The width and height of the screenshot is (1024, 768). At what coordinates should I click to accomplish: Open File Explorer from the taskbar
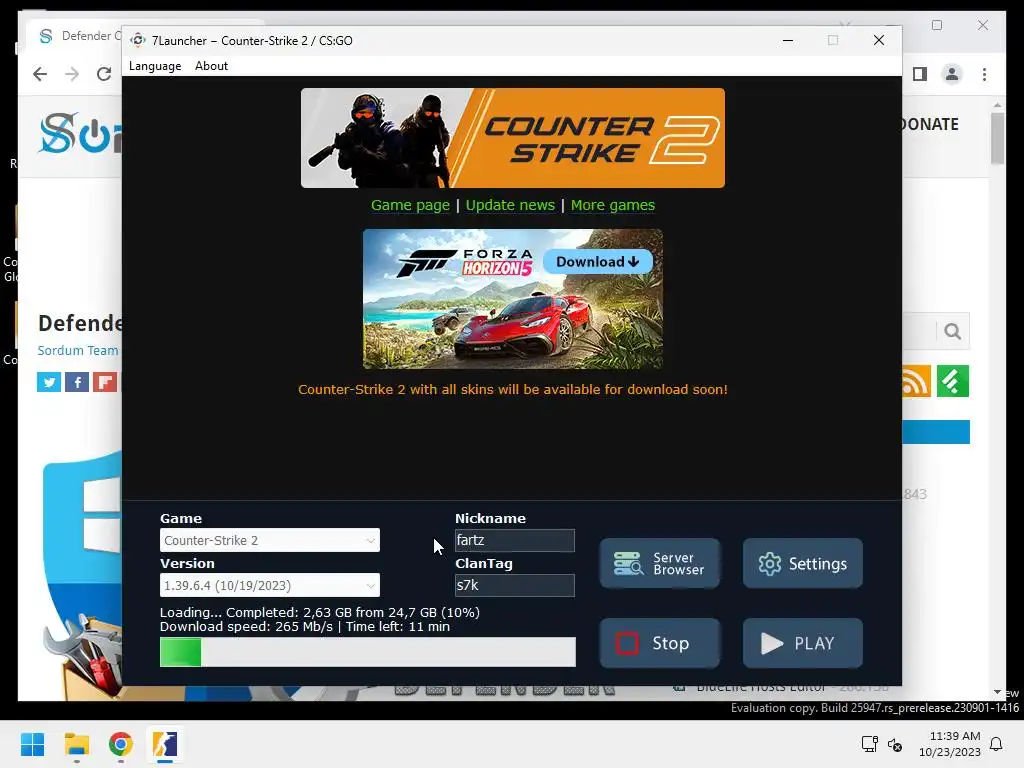click(76, 744)
